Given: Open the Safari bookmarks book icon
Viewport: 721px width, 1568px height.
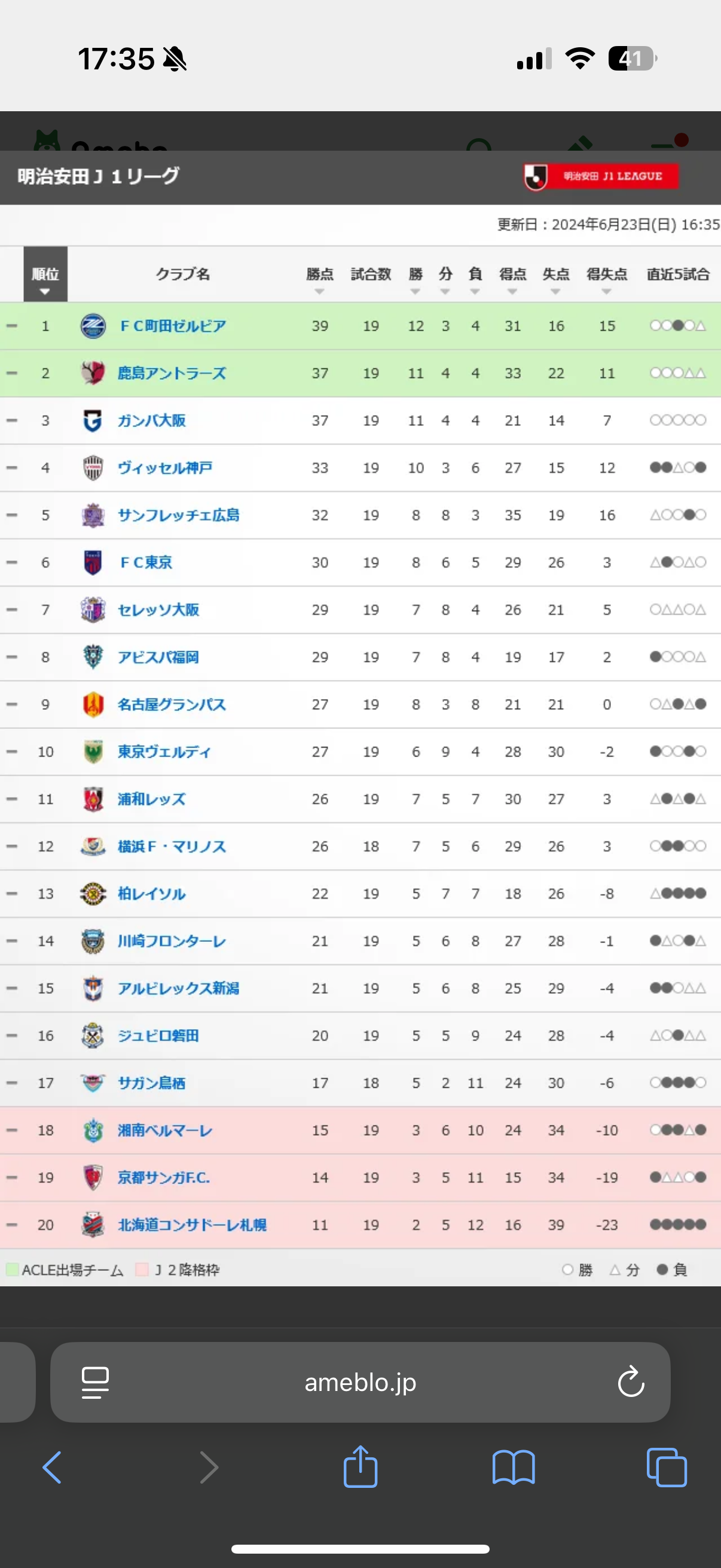Looking at the screenshot, I should pyautogui.click(x=514, y=1468).
